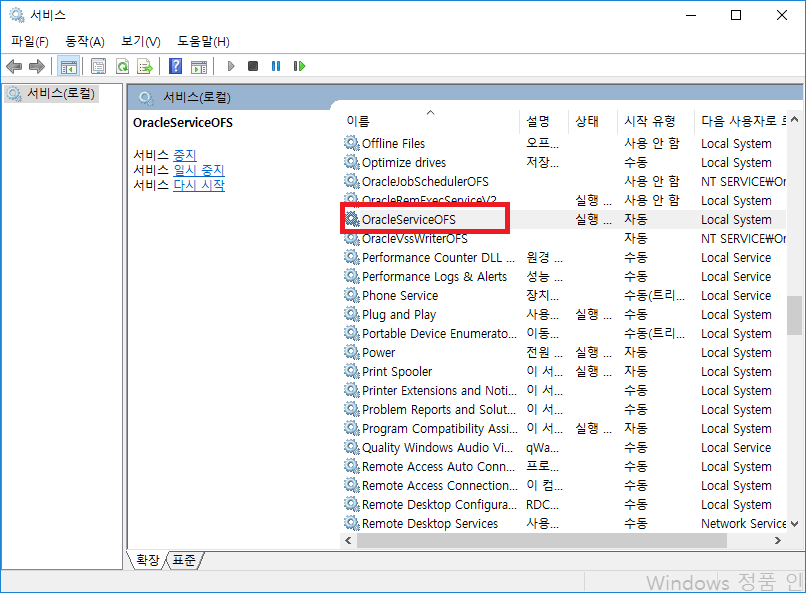The width and height of the screenshot is (806, 593).
Task: Click the 수동(트리... cell for Phone Service
Action: tap(654, 295)
